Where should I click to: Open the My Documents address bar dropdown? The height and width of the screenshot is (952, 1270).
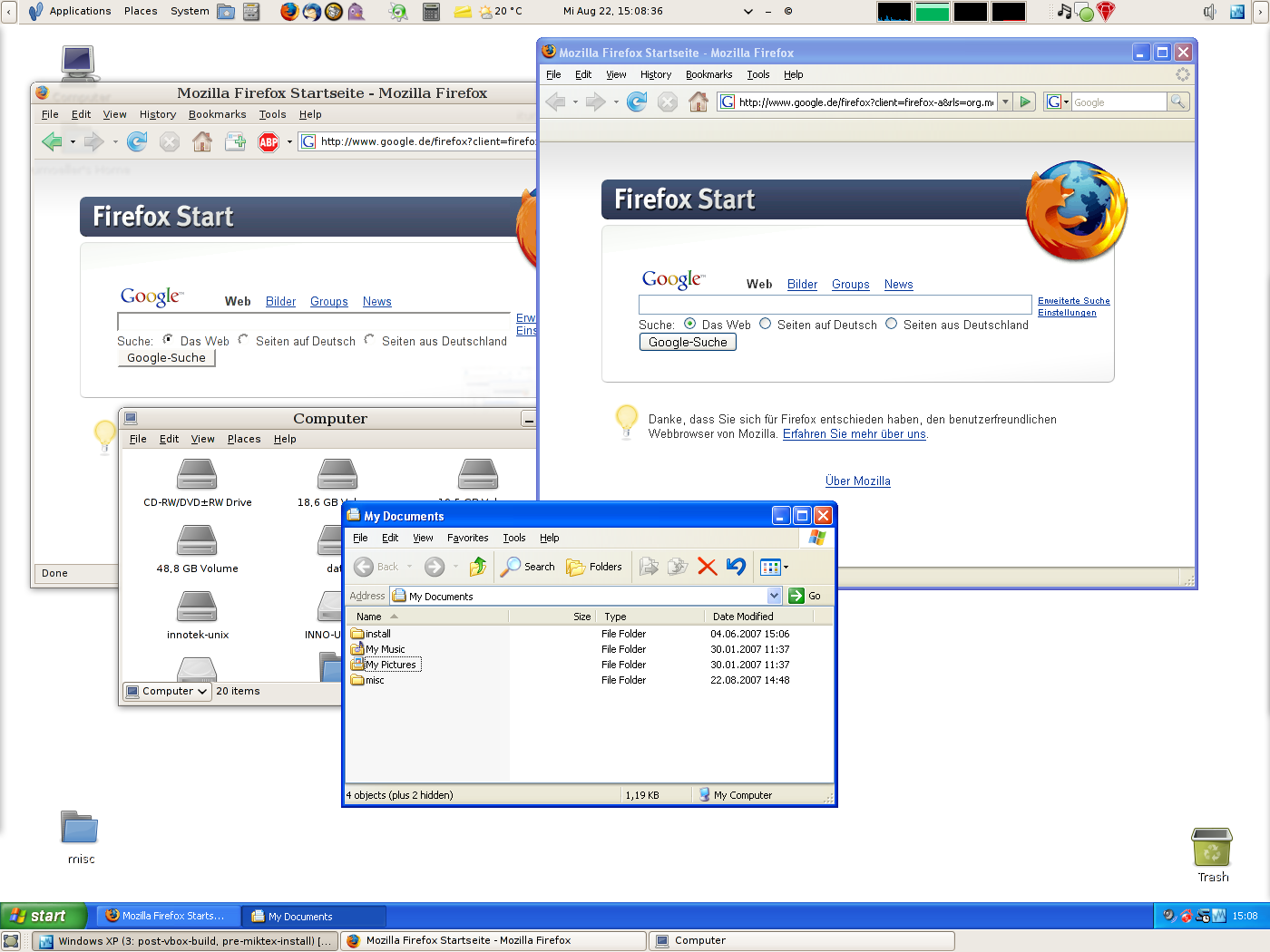774,596
